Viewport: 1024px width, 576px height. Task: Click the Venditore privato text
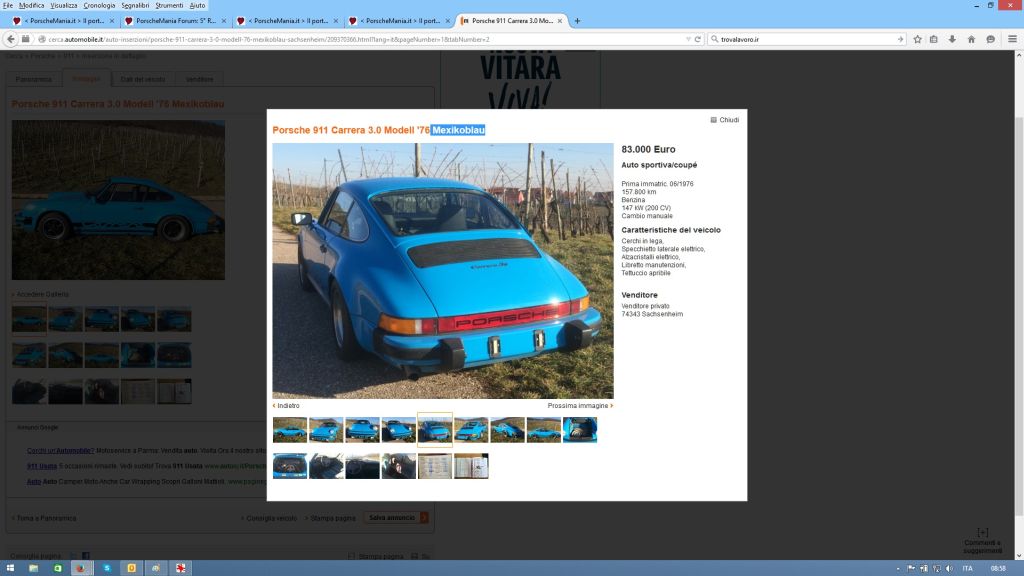point(645,306)
